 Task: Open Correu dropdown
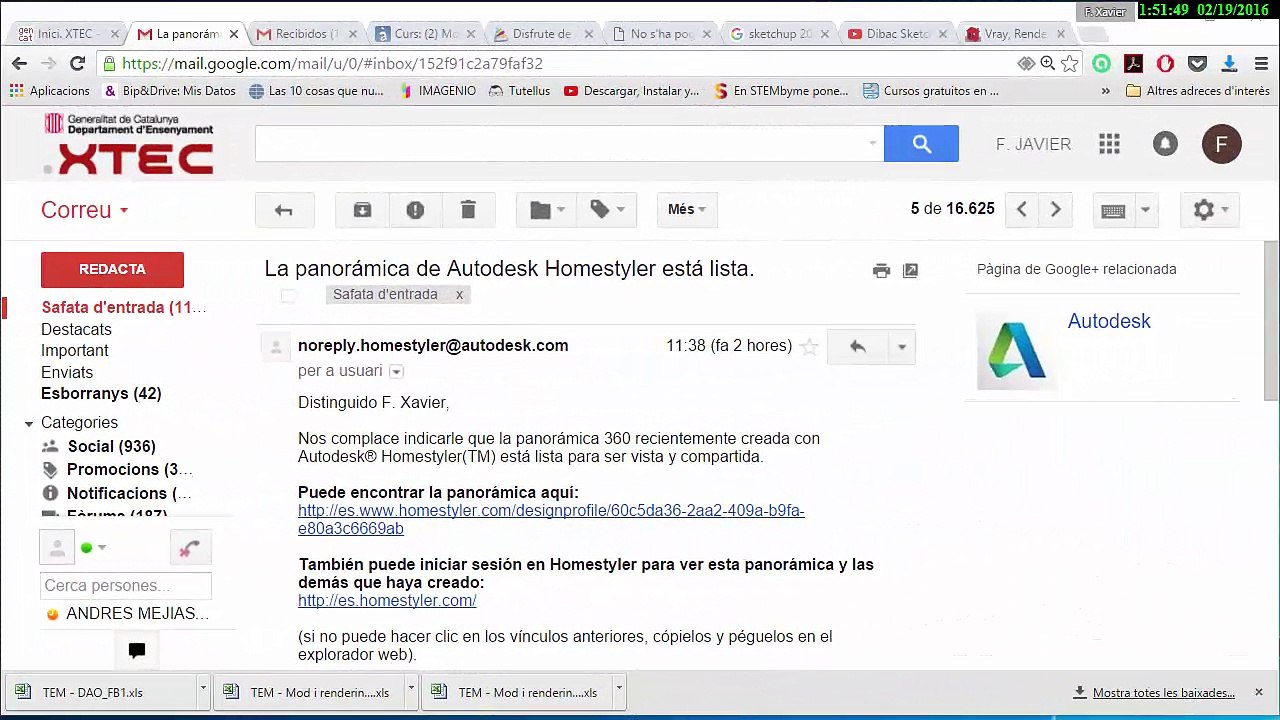point(85,210)
